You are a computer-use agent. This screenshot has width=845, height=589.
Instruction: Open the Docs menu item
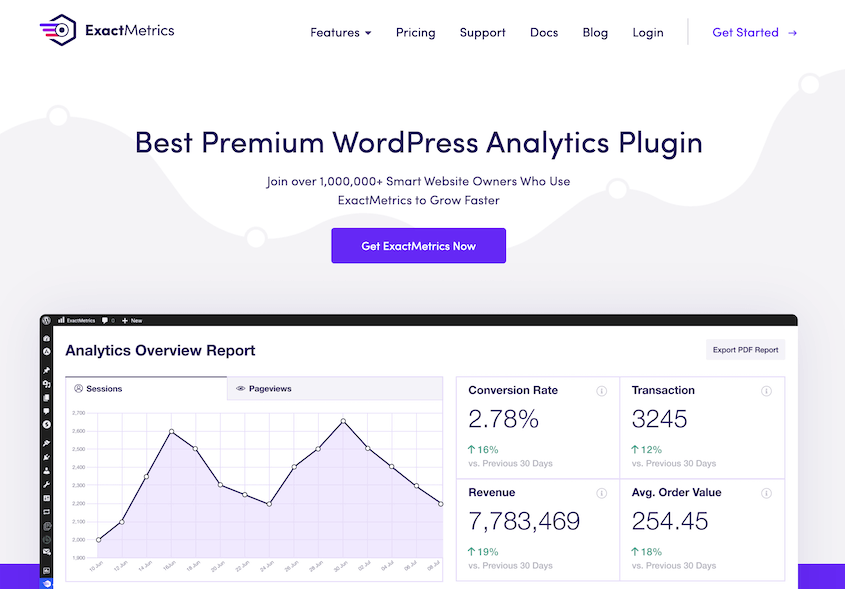[544, 33]
